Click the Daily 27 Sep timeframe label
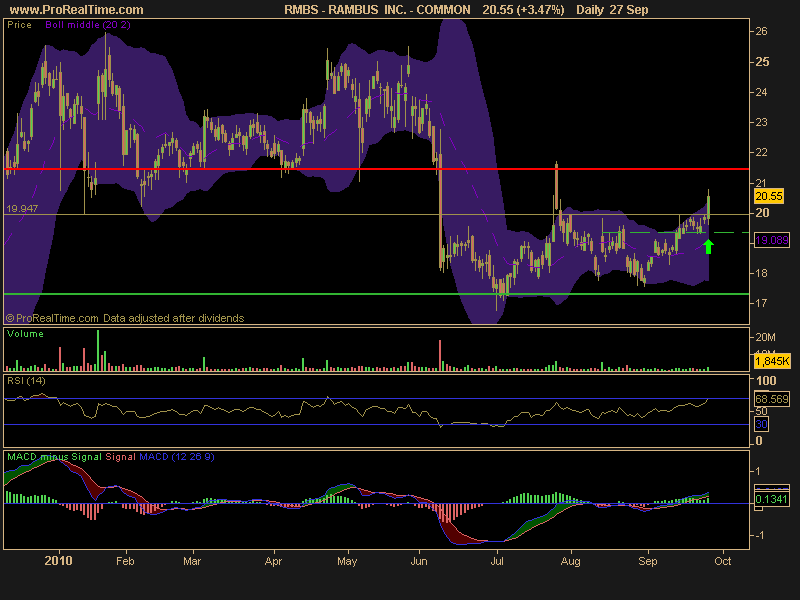 (612, 10)
